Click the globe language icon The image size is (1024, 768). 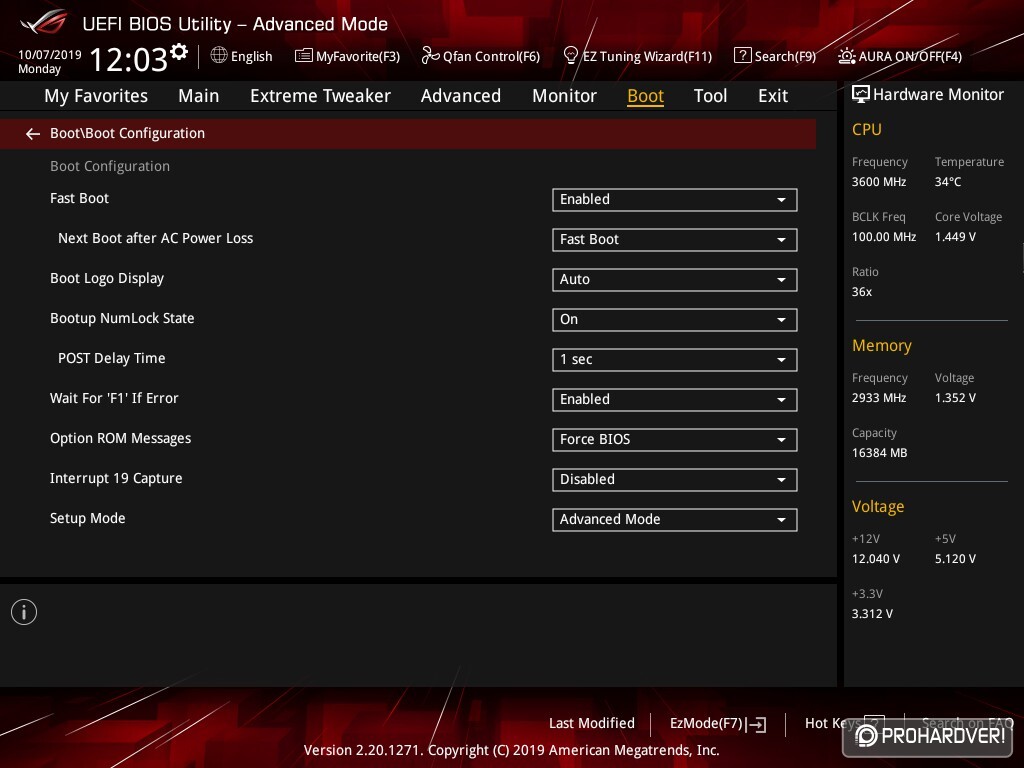coord(219,56)
